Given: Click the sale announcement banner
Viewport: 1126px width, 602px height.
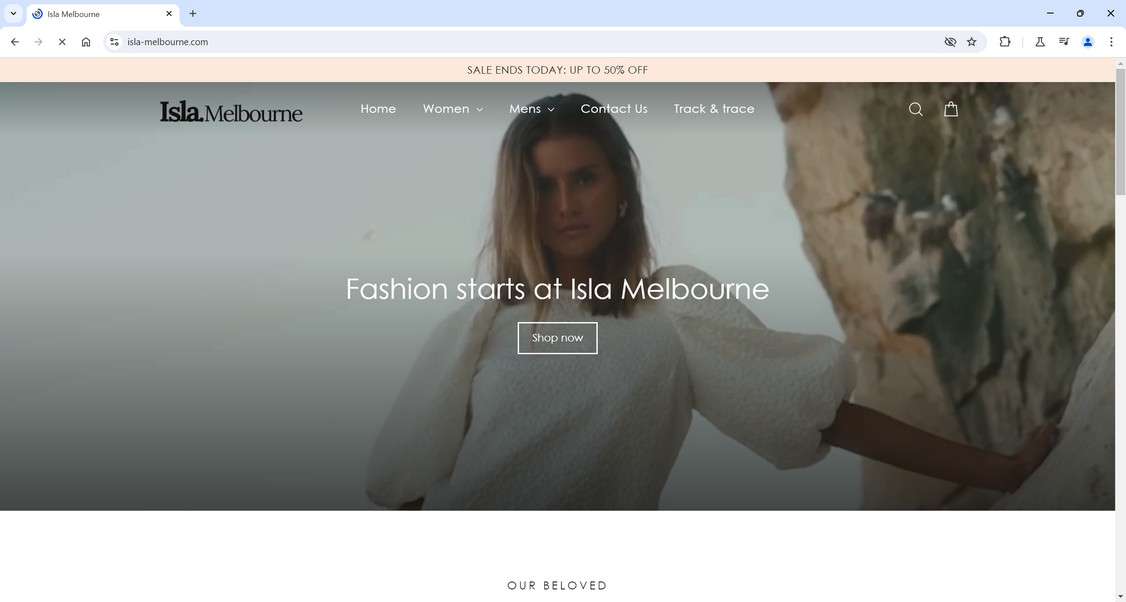Looking at the screenshot, I should point(557,70).
